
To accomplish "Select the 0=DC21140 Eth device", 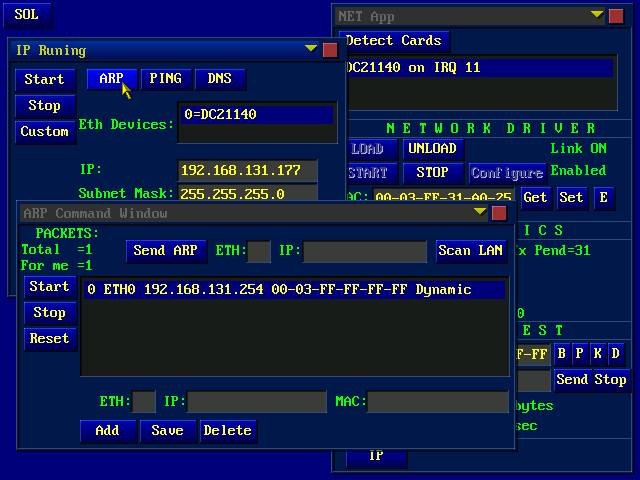I will 257,115.
